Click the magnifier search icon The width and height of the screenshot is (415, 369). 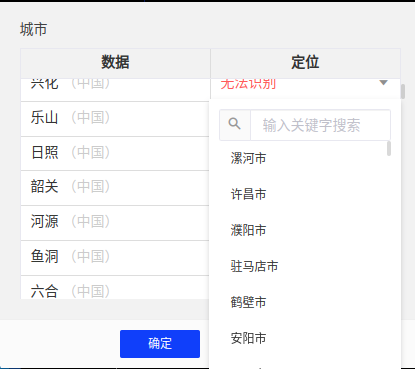click(x=235, y=124)
